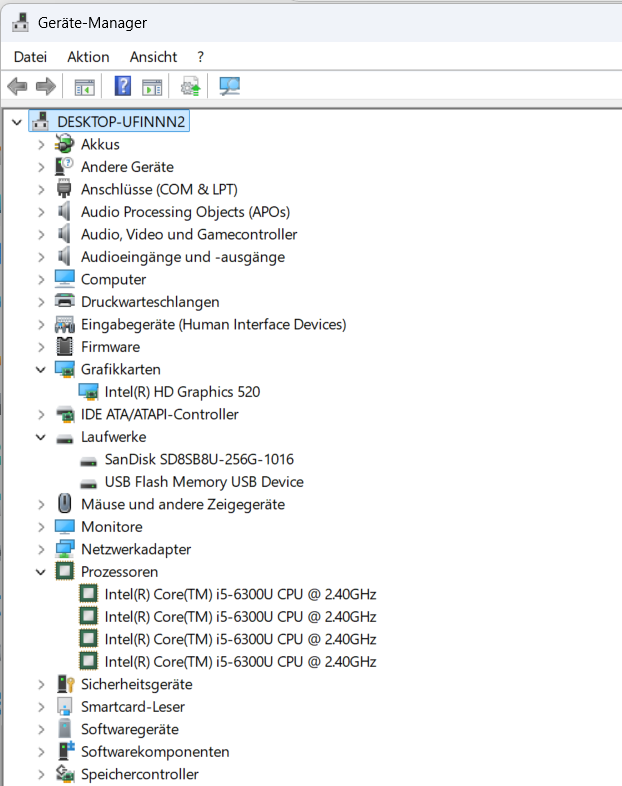Collapse the Laufwerke category
Viewport: 622px width, 786px height.
point(41,438)
